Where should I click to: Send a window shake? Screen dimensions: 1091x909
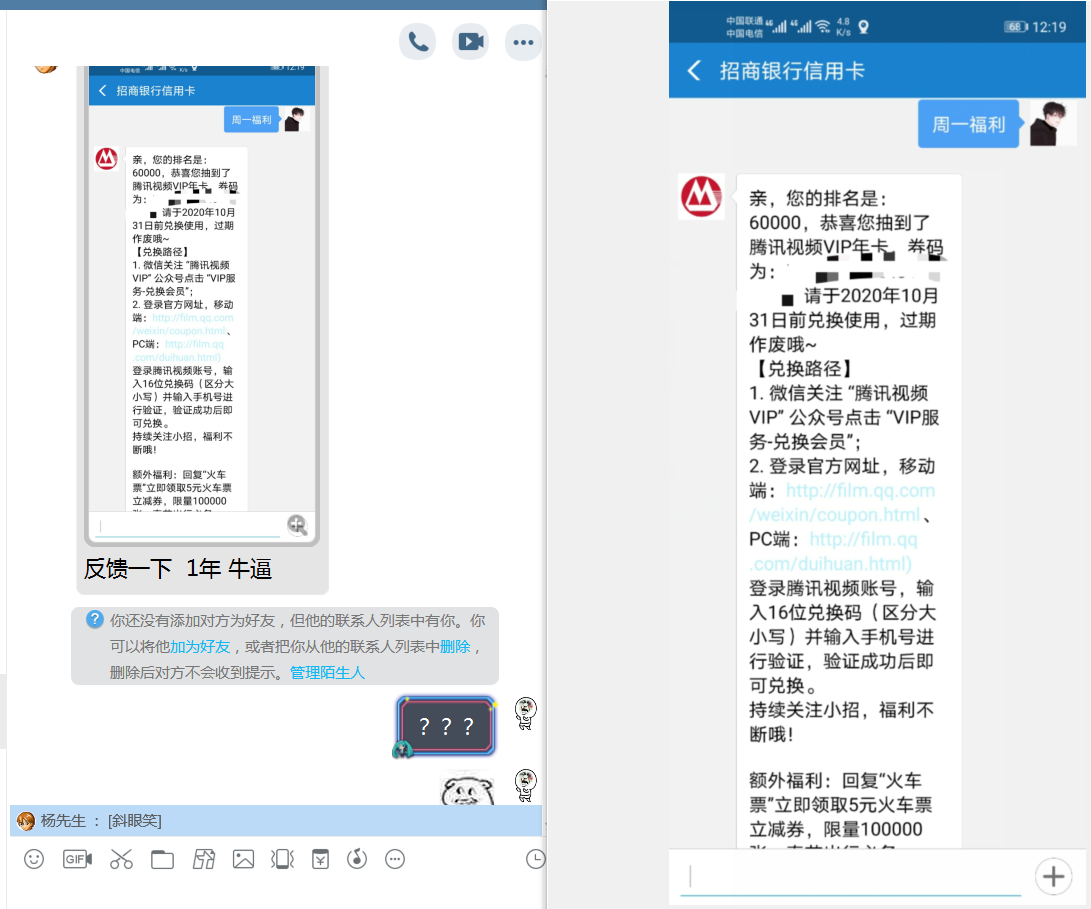[x=282, y=859]
